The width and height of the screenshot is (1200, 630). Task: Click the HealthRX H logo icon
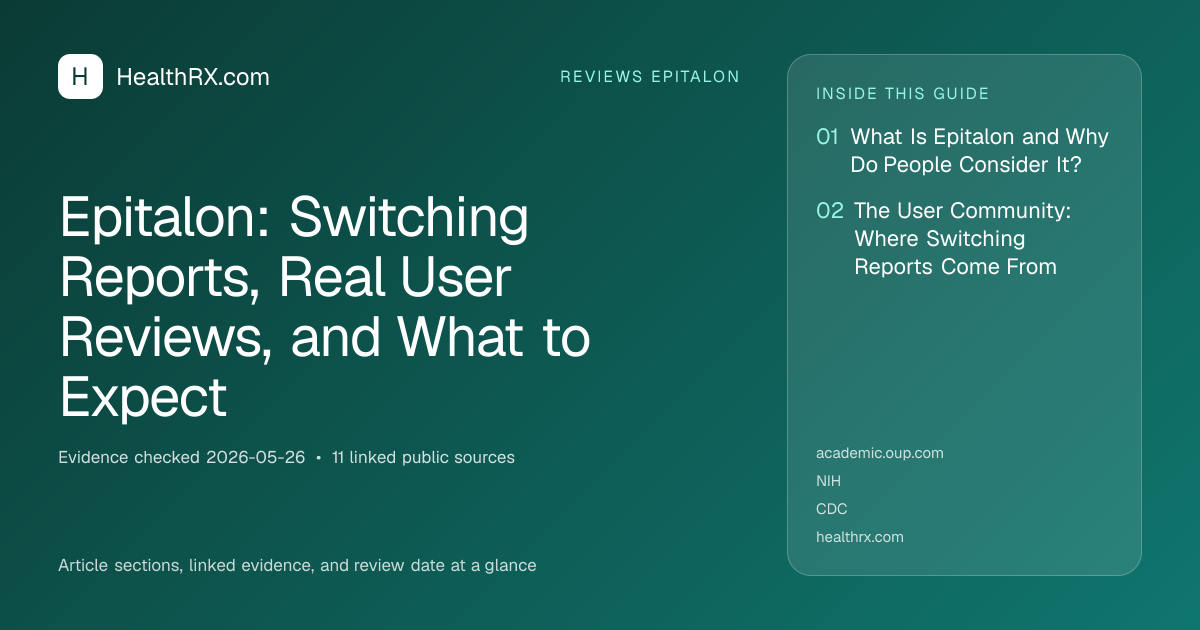click(x=80, y=76)
